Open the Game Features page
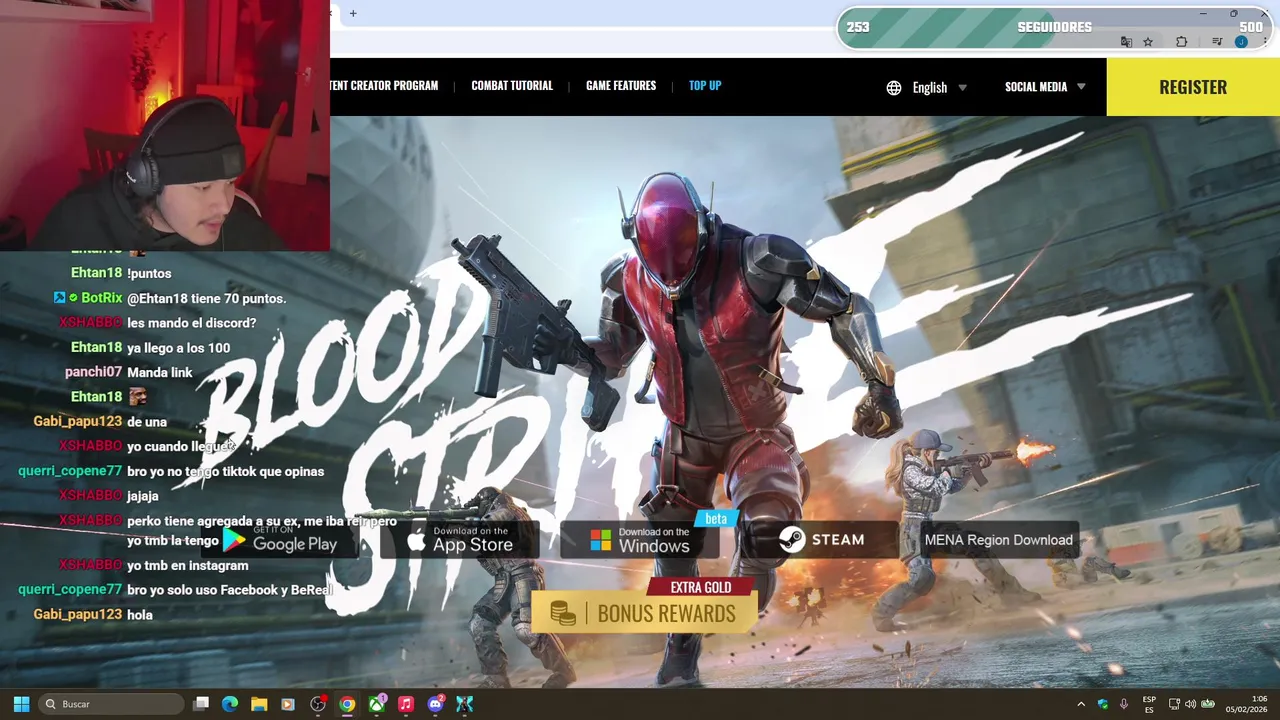The height and width of the screenshot is (720, 1280). [x=620, y=86]
